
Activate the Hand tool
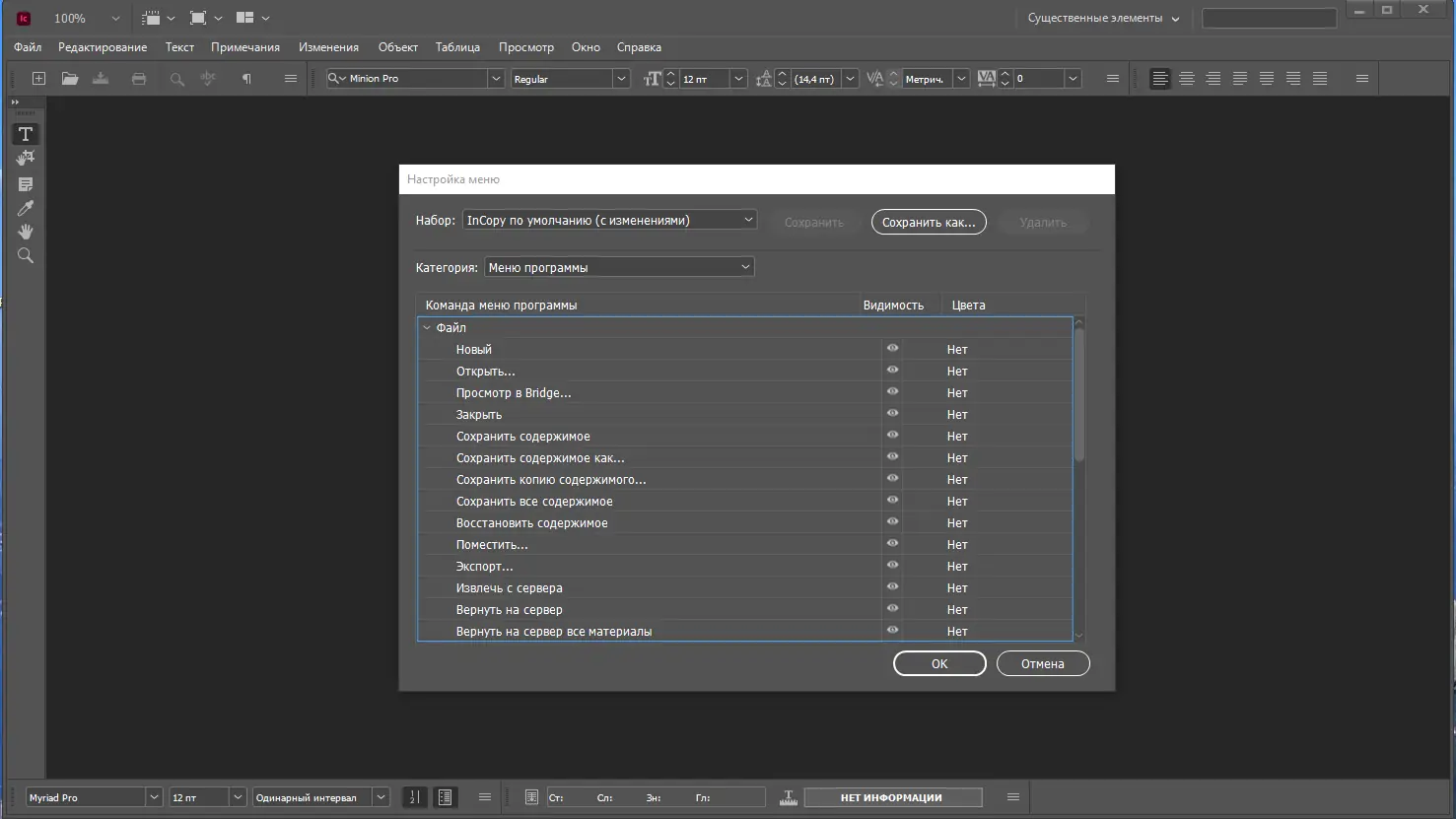(26, 232)
